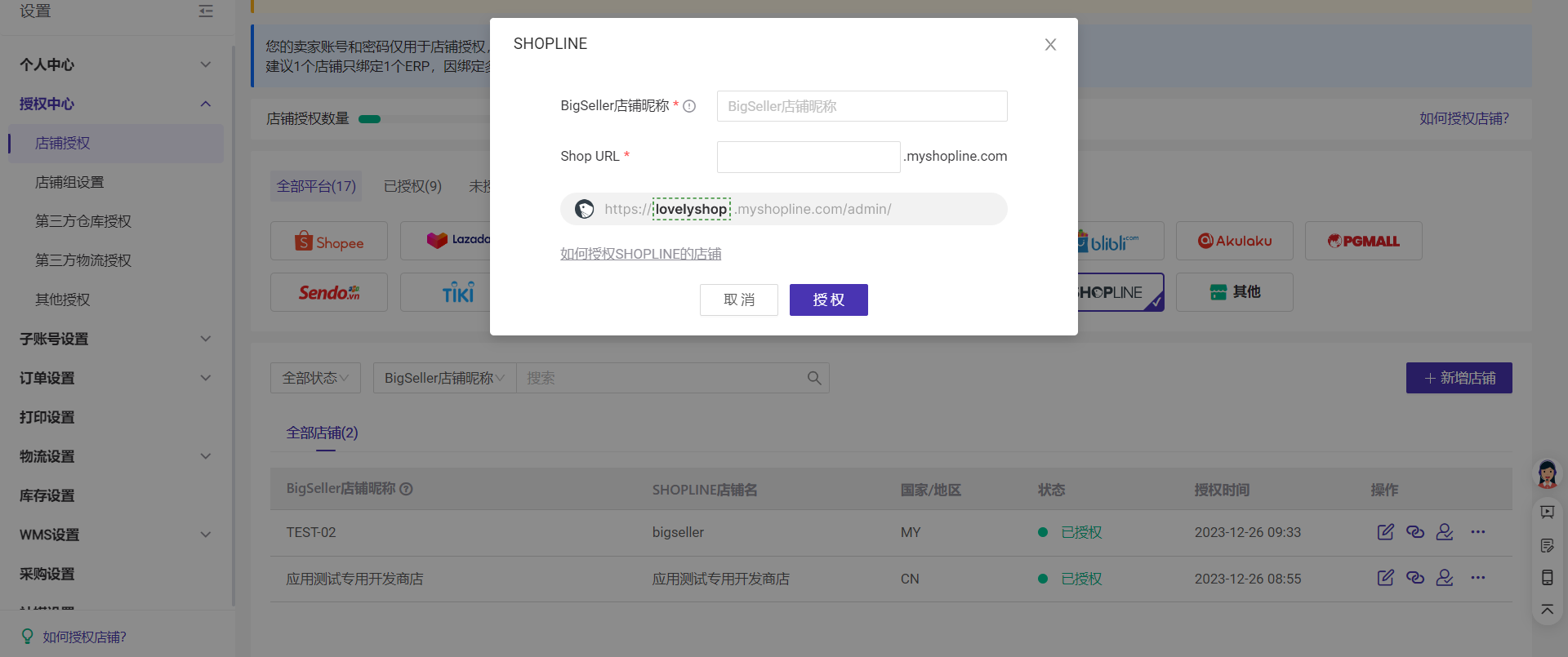Select Sendo platform

[329, 291]
